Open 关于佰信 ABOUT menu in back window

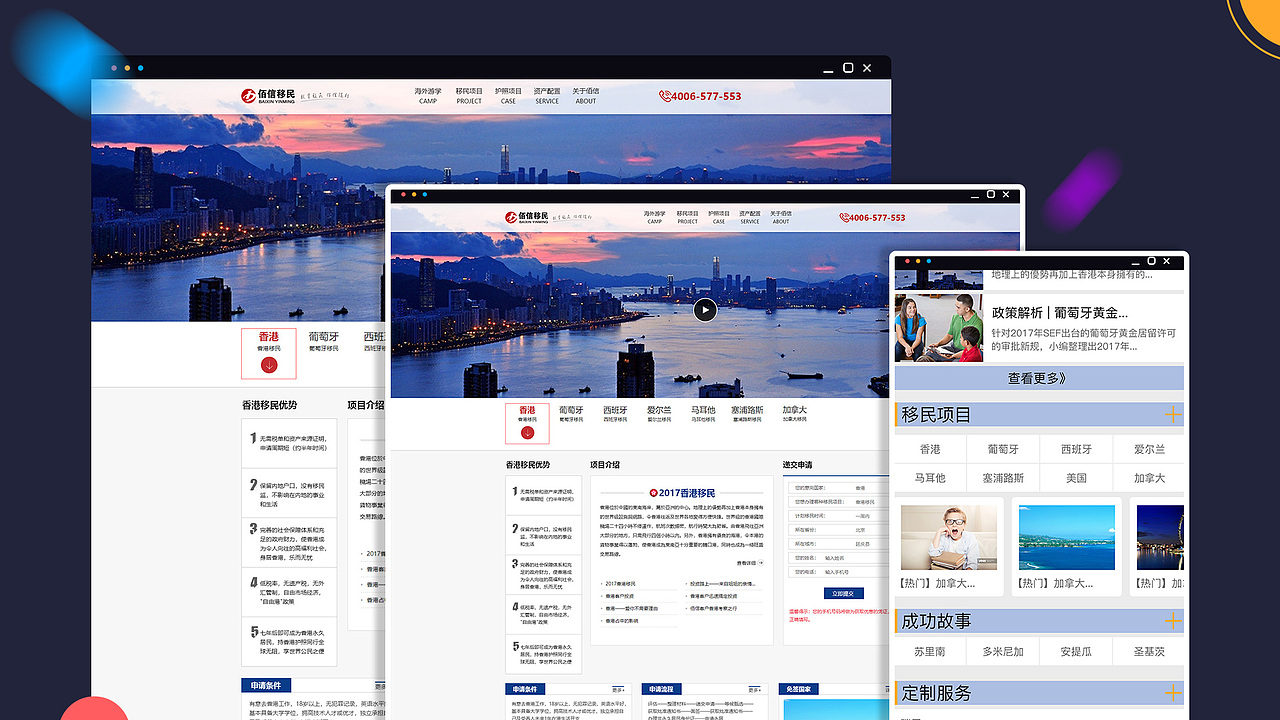586,95
